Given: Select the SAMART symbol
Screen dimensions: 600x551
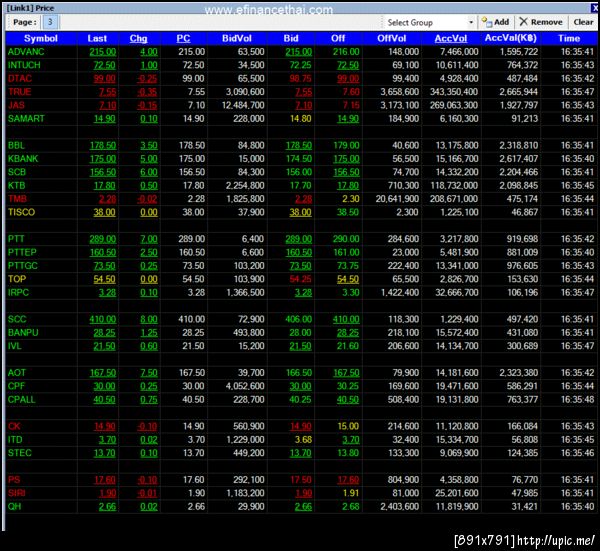Looking at the screenshot, I should coord(26,119).
